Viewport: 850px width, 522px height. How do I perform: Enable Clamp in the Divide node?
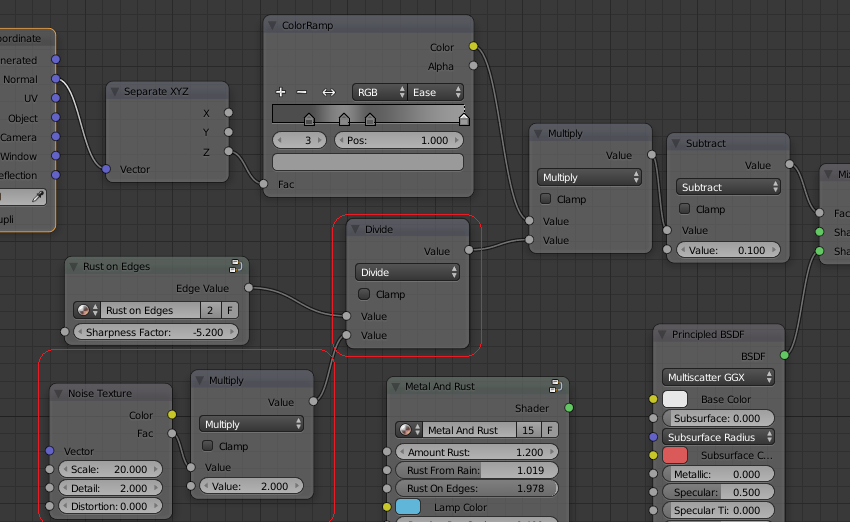tap(364, 294)
